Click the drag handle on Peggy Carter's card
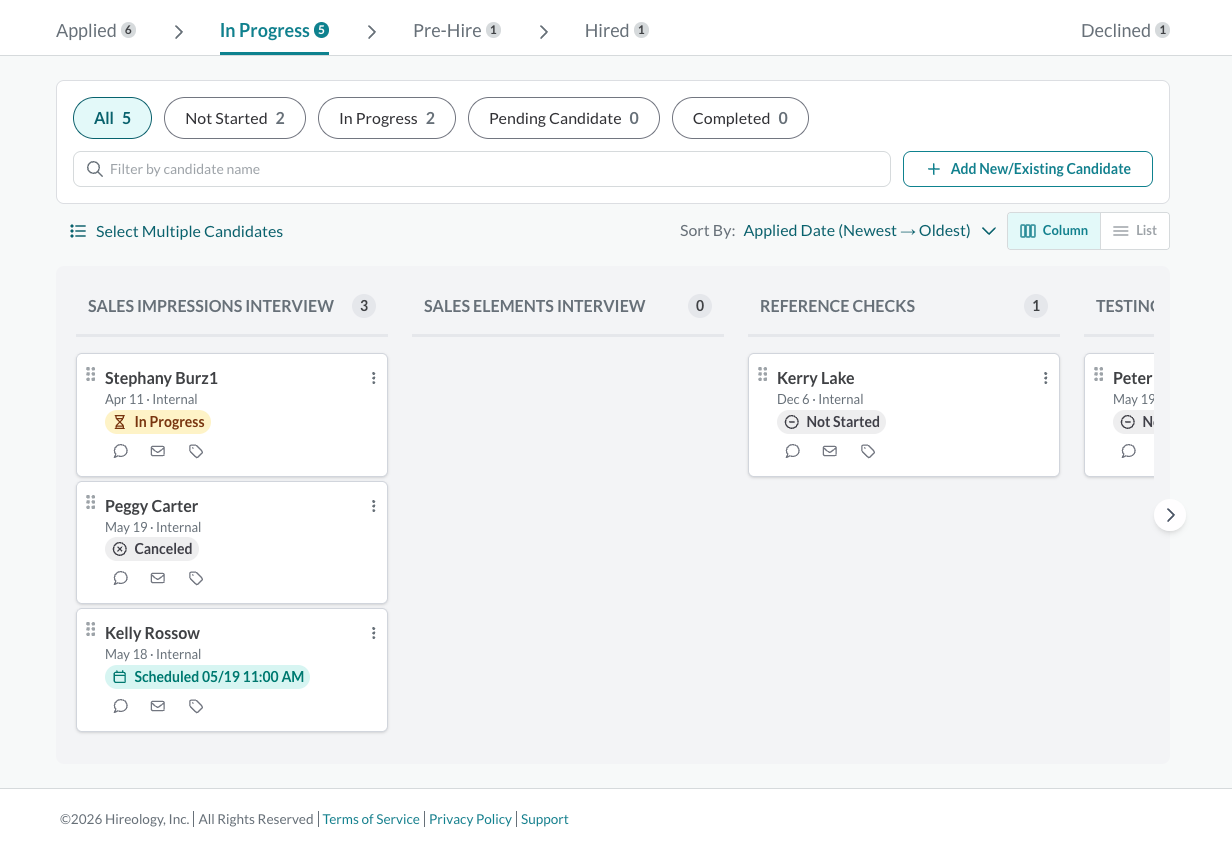The image size is (1232, 849). (90, 503)
